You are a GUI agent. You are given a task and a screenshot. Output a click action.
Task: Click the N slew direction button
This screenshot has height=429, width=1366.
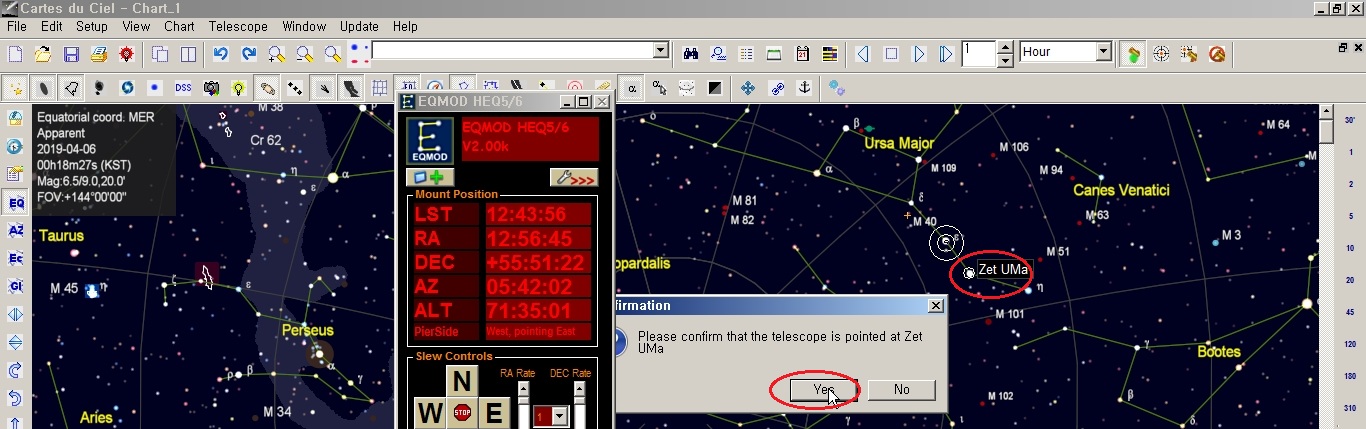(461, 381)
